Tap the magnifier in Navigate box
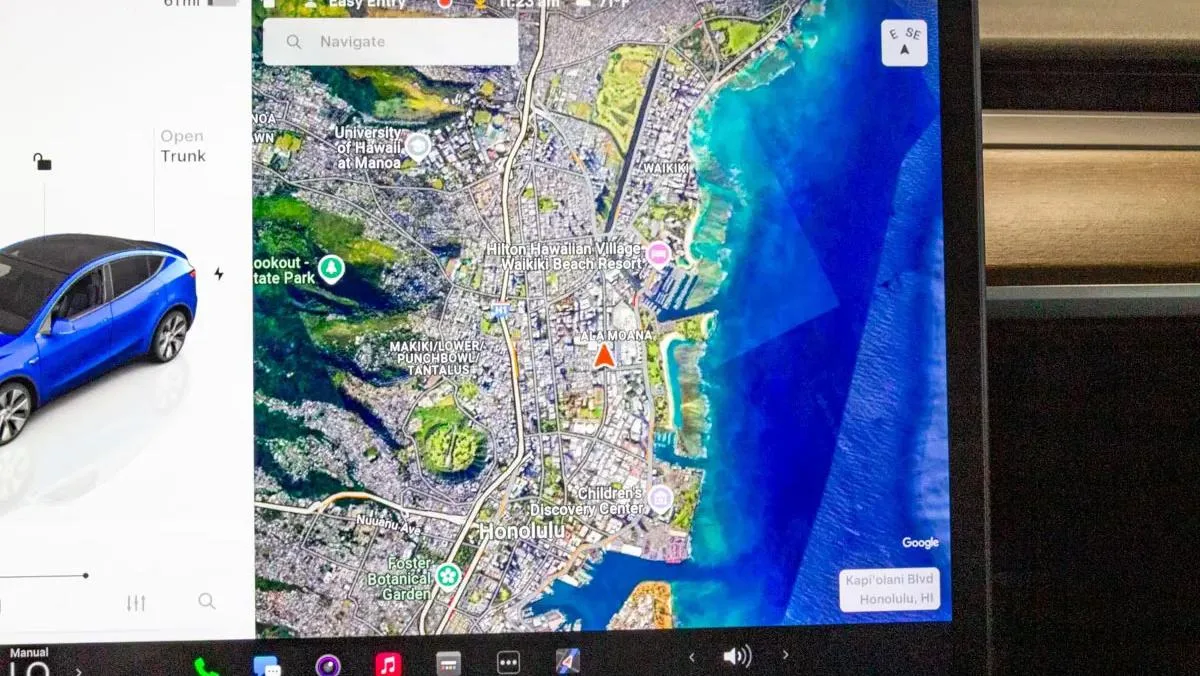Viewport: 1200px width, 676px height. pyautogui.click(x=294, y=42)
